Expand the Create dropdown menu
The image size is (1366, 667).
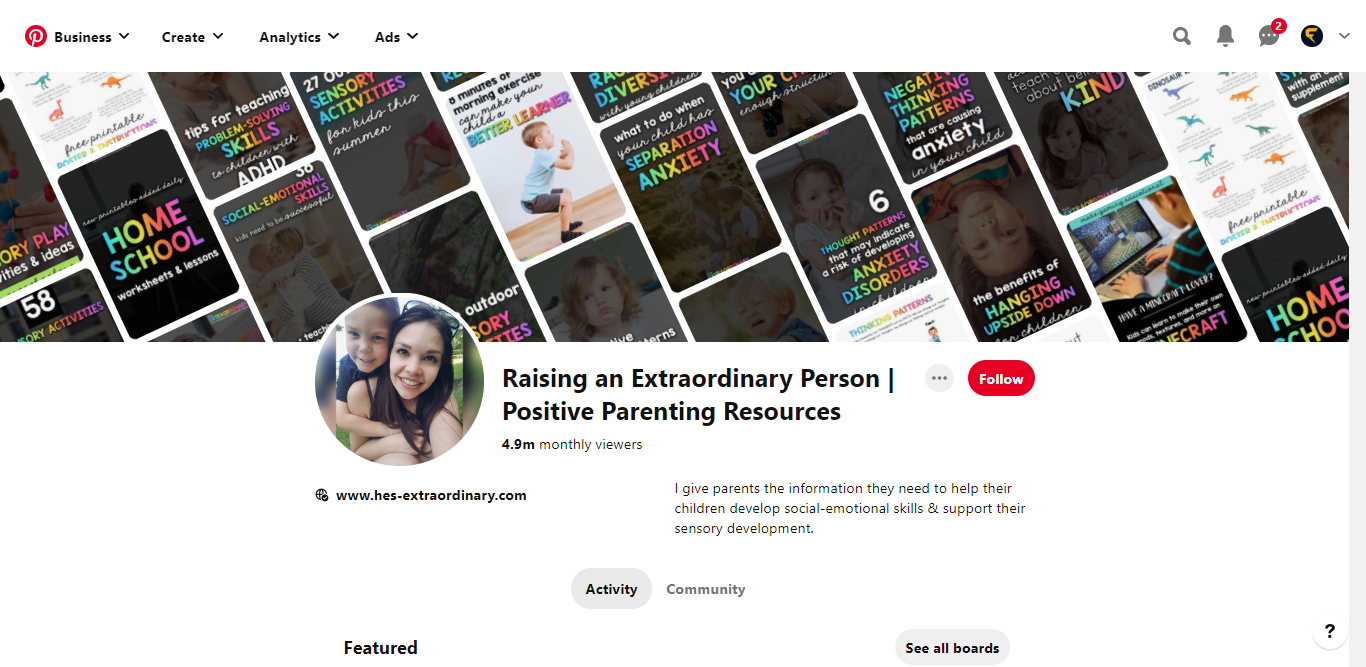(x=193, y=37)
